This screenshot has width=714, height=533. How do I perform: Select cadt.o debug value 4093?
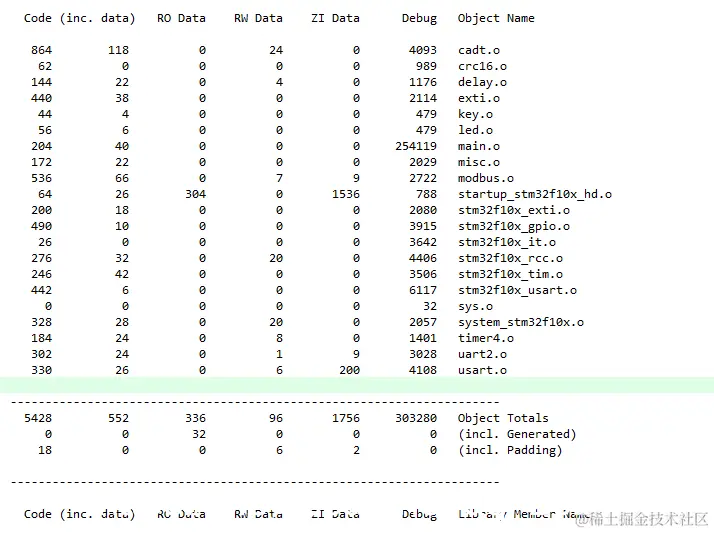point(423,50)
